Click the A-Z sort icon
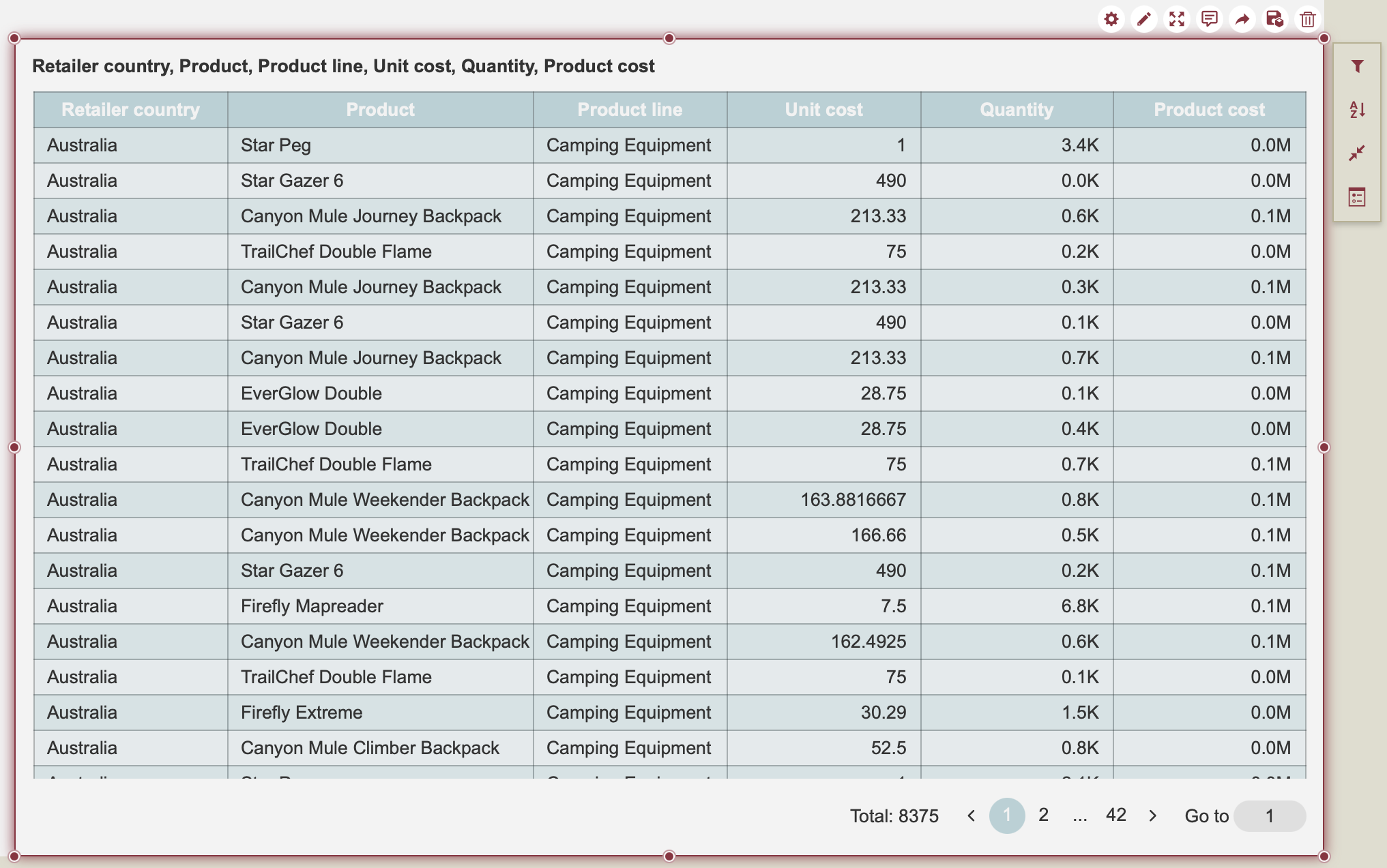The width and height of the screenshot is (1387, 868). click(1357, 110)
